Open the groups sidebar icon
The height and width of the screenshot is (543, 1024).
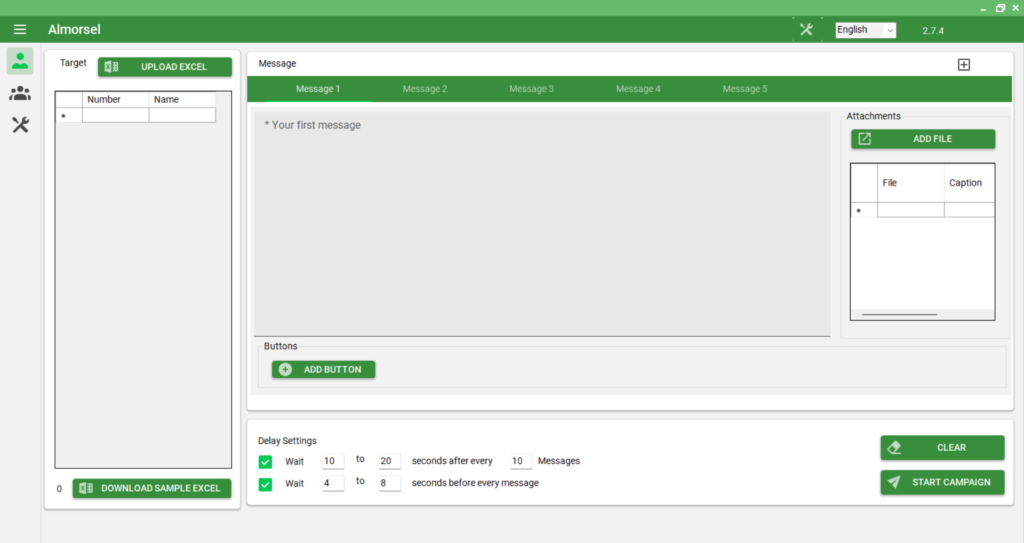(x=20, y=93)
